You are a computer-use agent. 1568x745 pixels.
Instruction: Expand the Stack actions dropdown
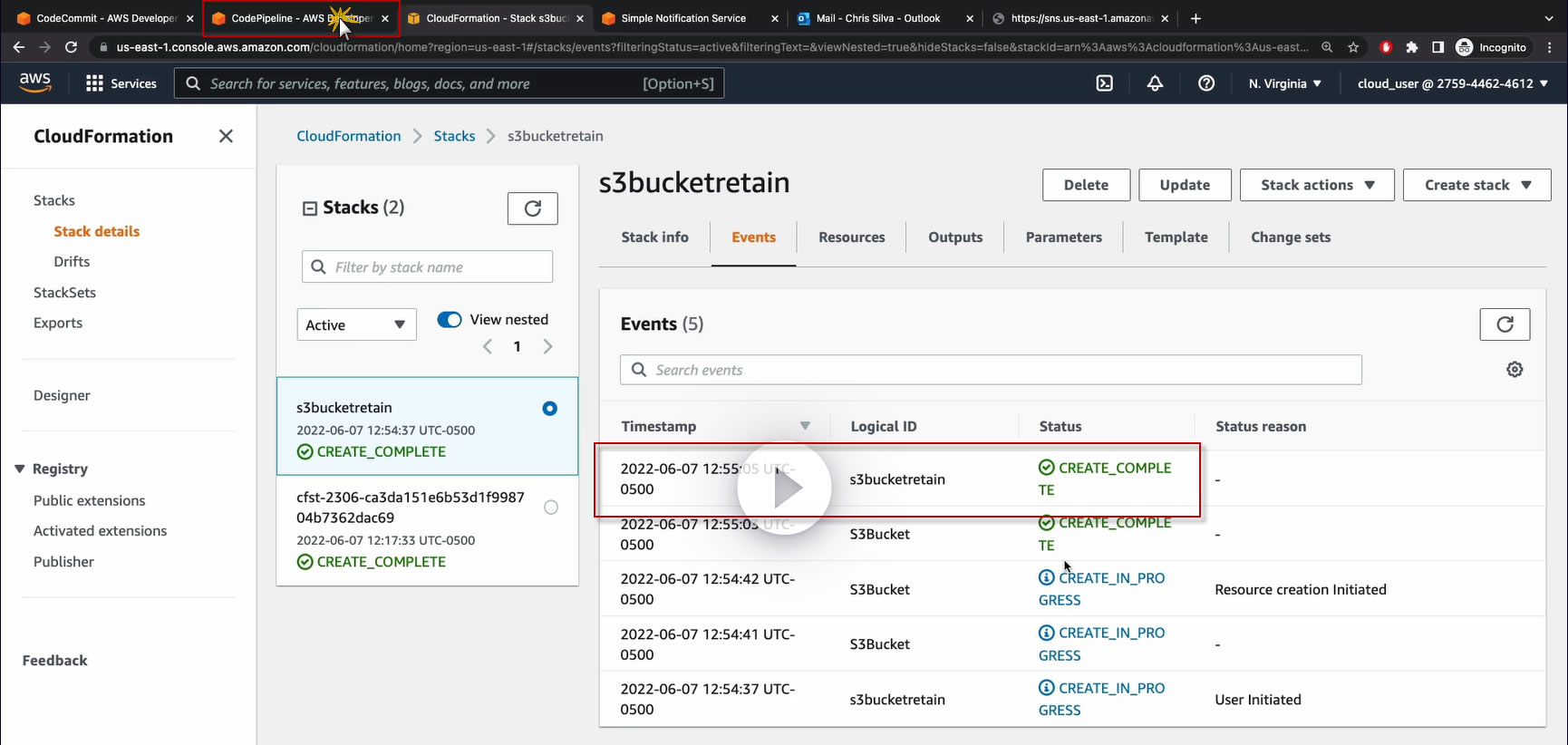(x=1317, y=185)
